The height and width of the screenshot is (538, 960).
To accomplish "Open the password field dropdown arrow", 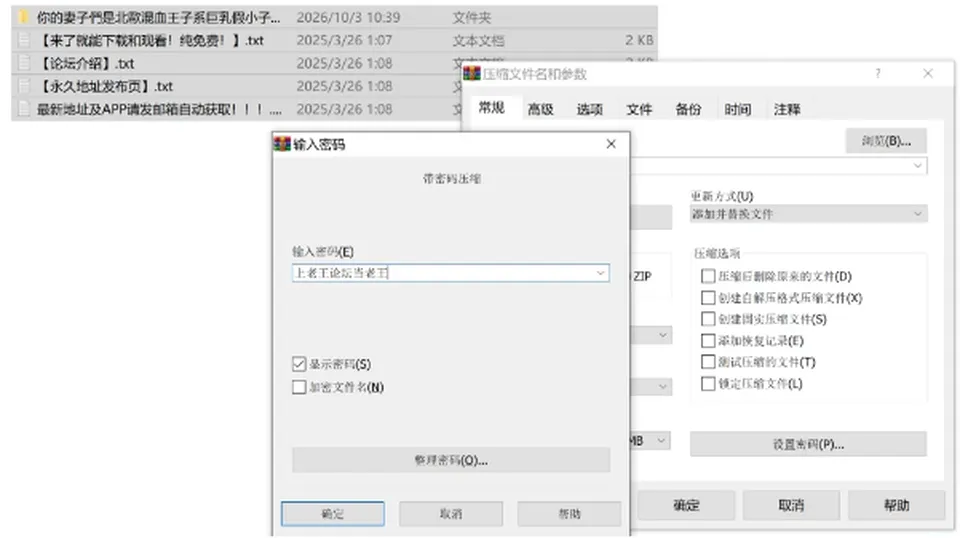I will click(x=601, y=273).
